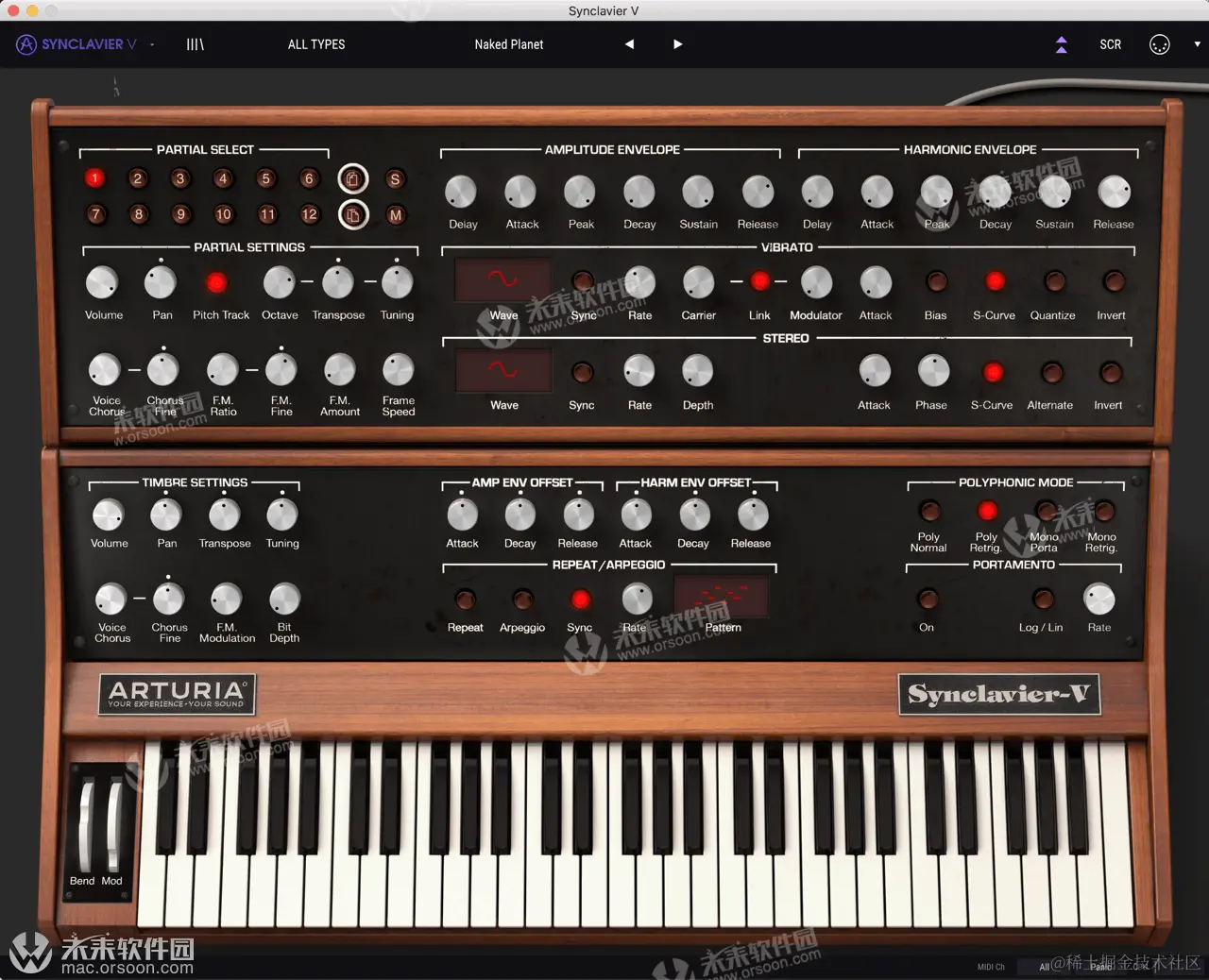The image size is (1209, 980).
Task: Click the Harm Env Offset Decay knob
Action: pyautogui.click(x=694, y=515)
